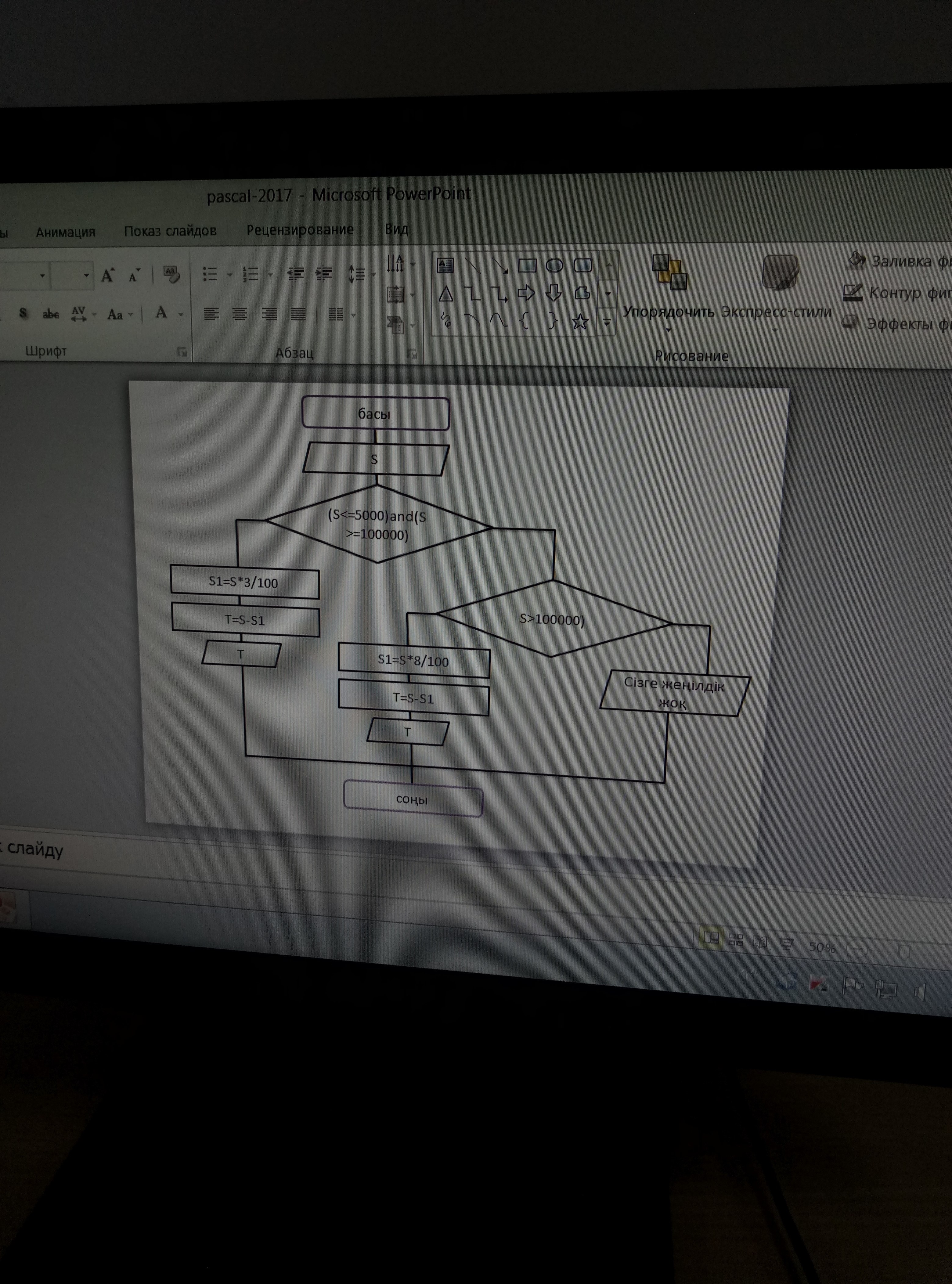This screenshot has height=1284, width=952.
Task: Open the font color dropdown arrow
Action: coord(181,315)
